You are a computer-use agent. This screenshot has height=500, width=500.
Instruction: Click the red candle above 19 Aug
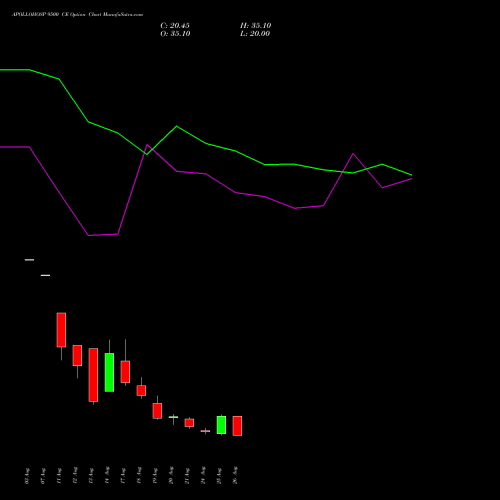pyautogui.click(x=157, y=411)
